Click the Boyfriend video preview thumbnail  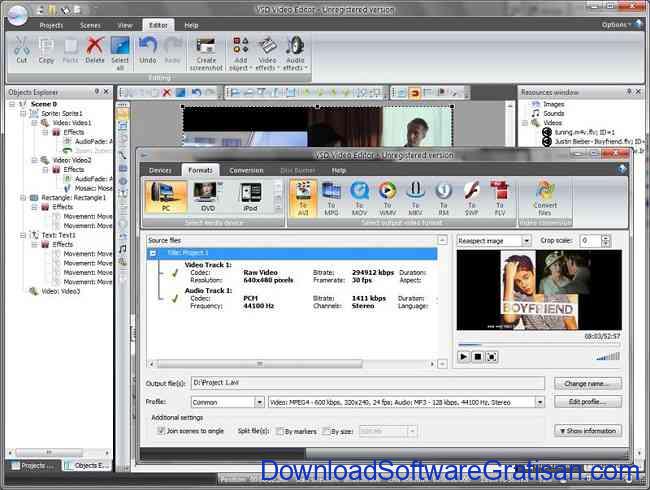[539, 290]
